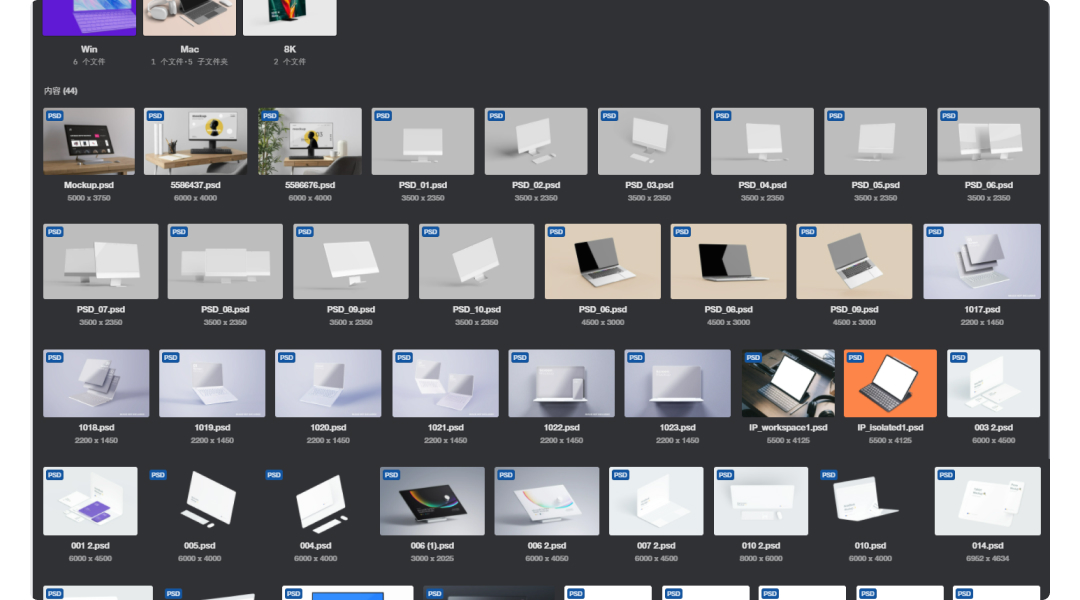The width and height of the screenshot is (1080, 600).
Task: Click the 'Mac' folder name label
Action: (189, 49)
